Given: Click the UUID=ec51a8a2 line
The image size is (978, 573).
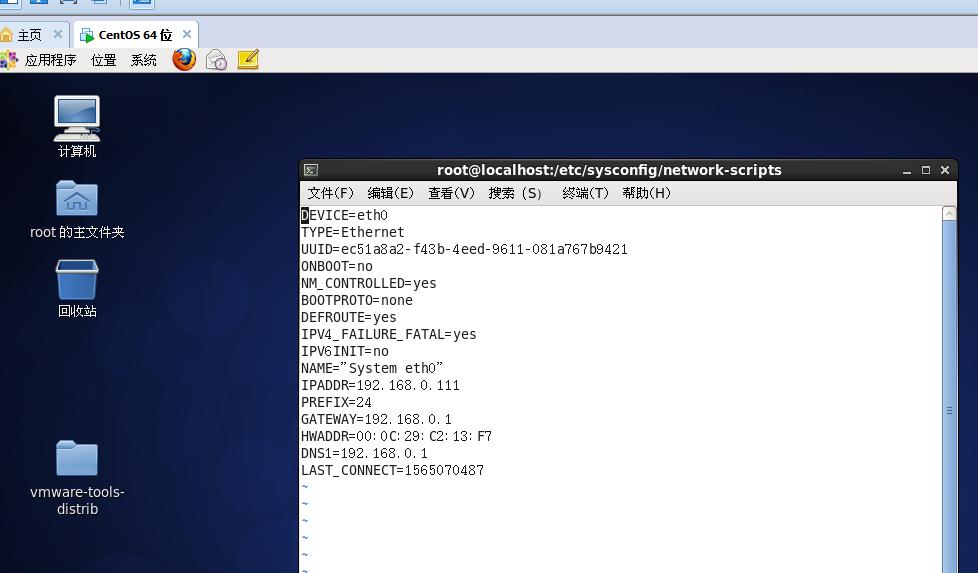Looking at the screenshot, I should click(x=464, y=249).
